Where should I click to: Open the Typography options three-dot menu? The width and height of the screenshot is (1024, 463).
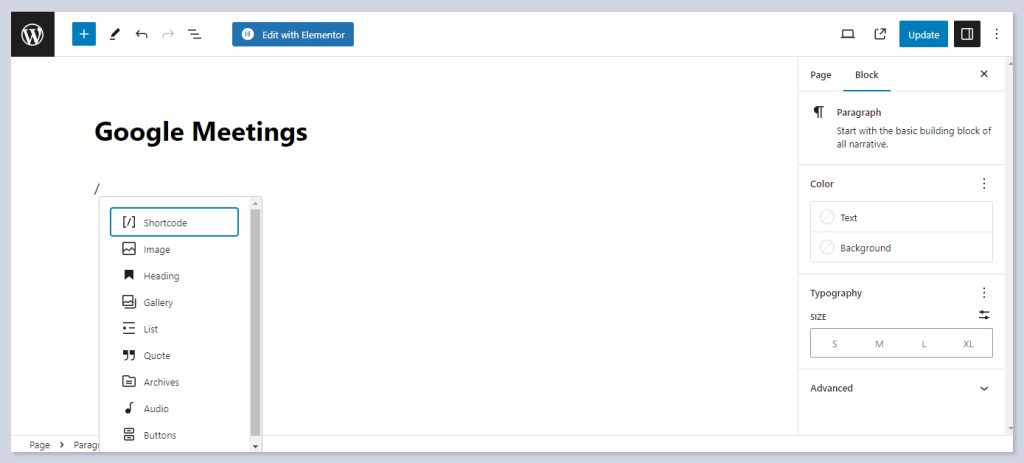click(x=984, y=293)
